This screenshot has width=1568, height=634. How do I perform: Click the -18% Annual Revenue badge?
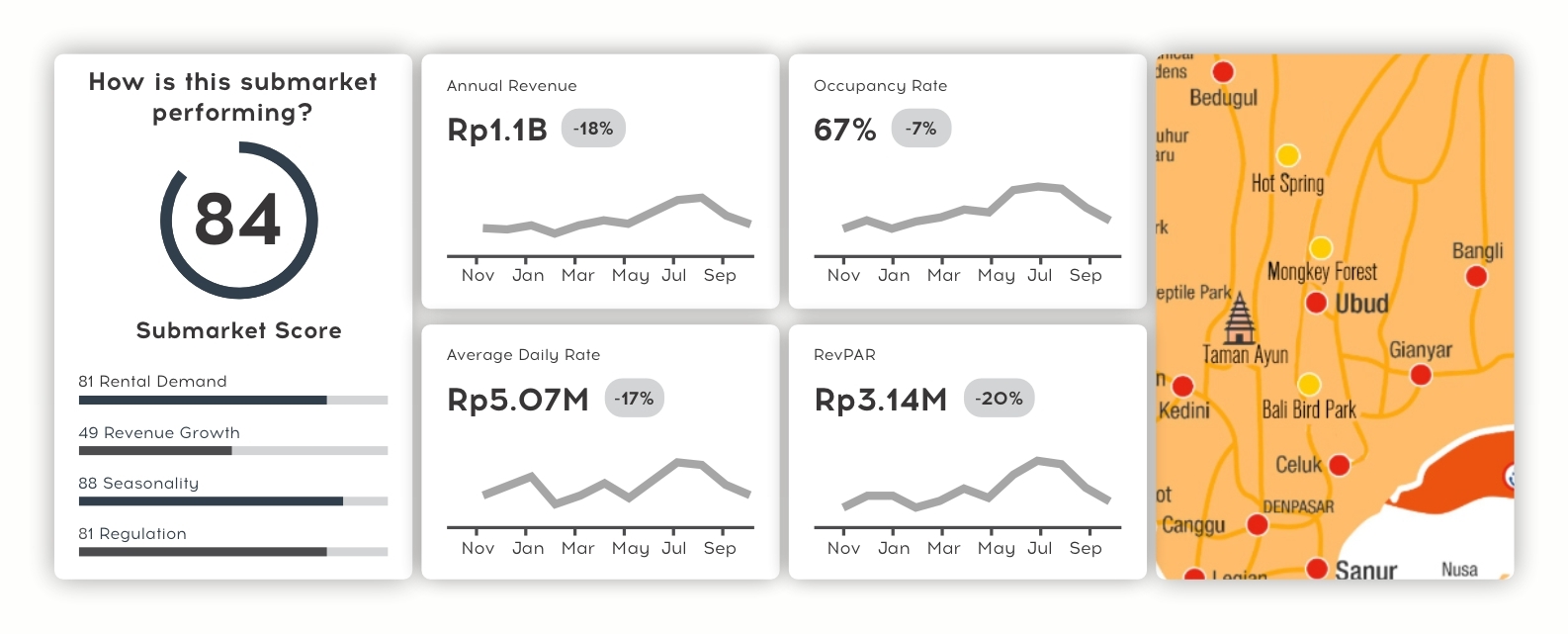click(593, 129)
